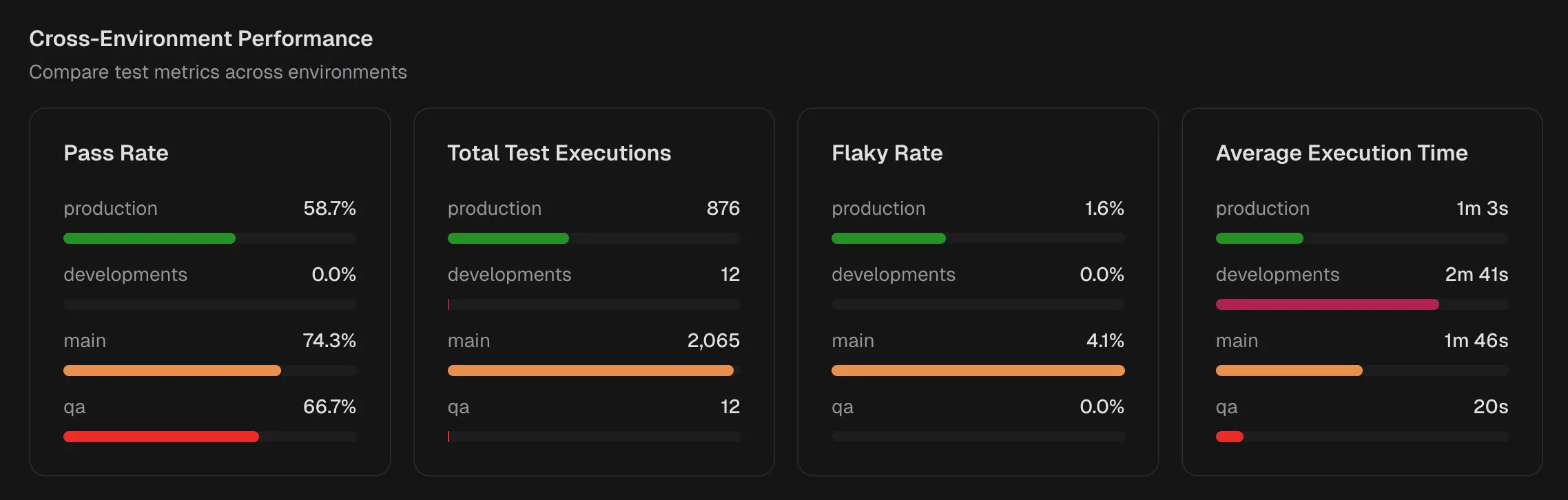Select the 58.7% production pass rate value
Viewport: 1568px width, 500px height.
[x=329, y=209]
